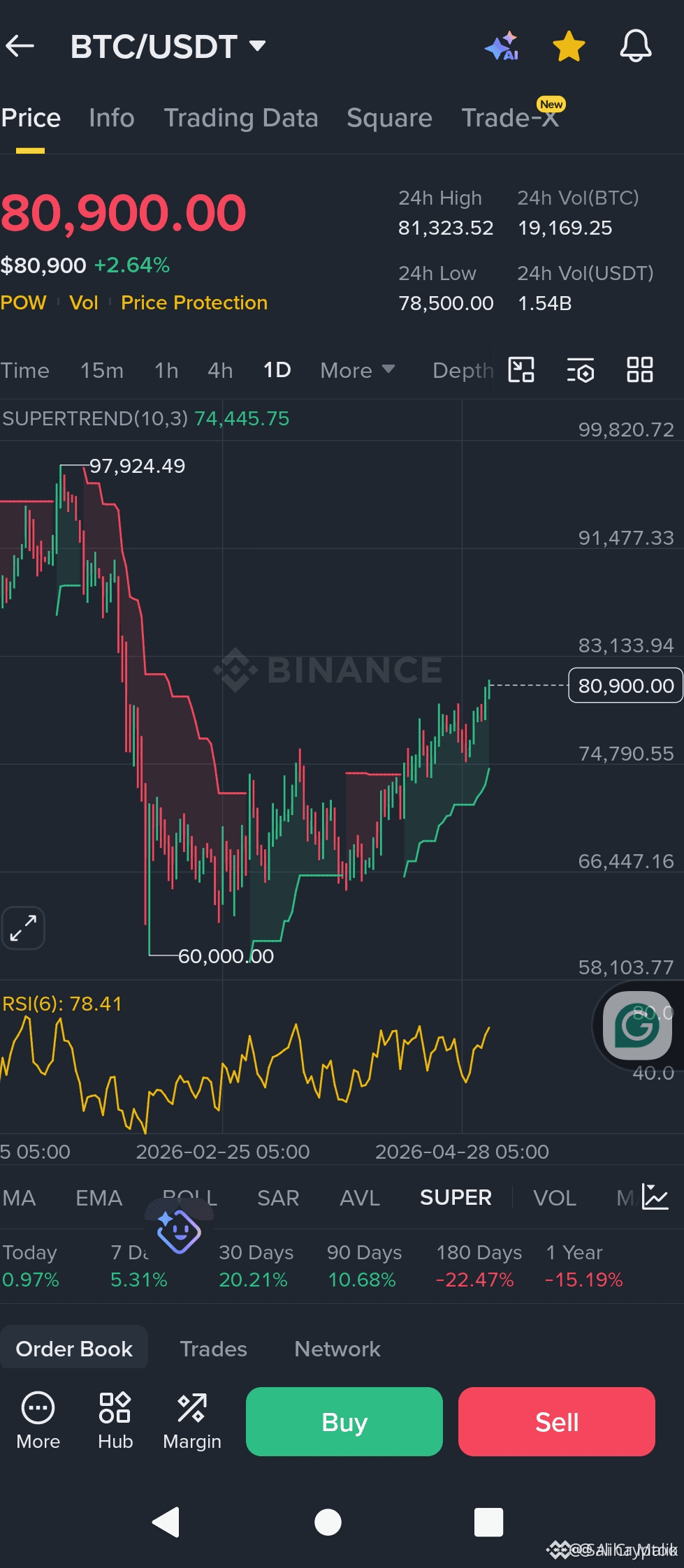Select the VOL indicator
The height and width of the screenshot is (1568, 684).
pos(555,1198)
